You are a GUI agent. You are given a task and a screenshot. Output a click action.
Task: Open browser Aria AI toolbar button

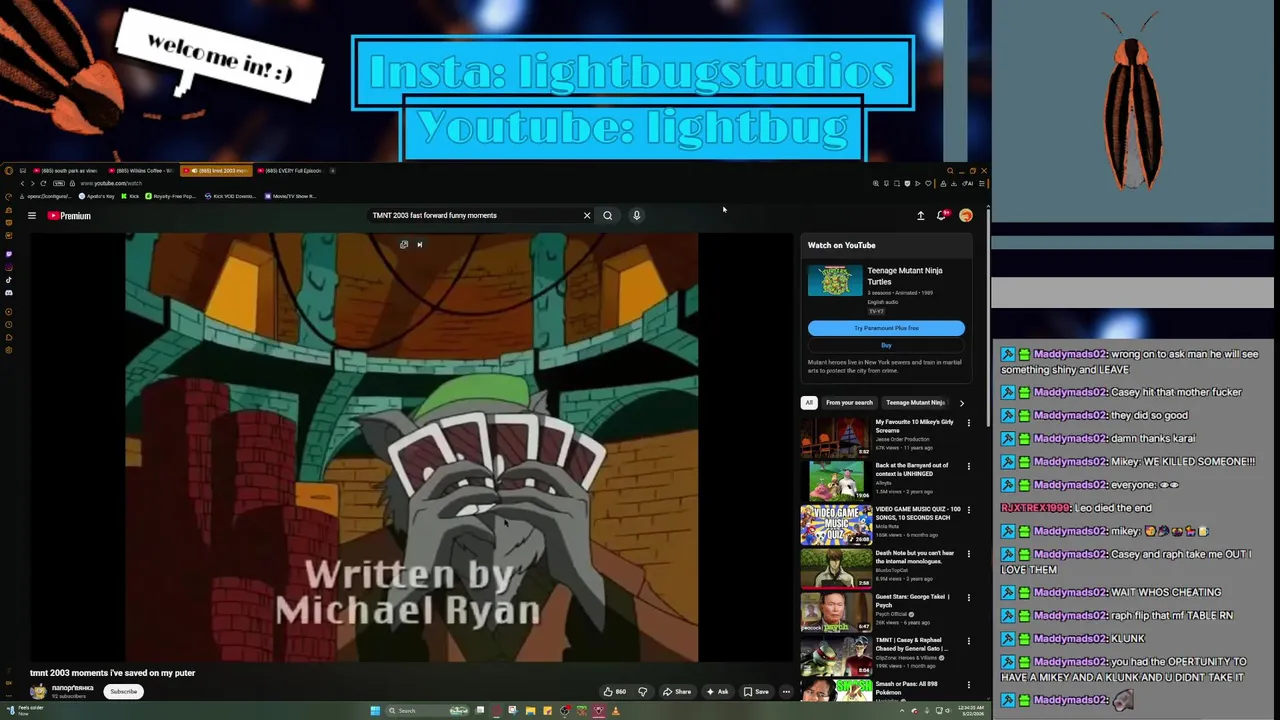pos(967,183)
